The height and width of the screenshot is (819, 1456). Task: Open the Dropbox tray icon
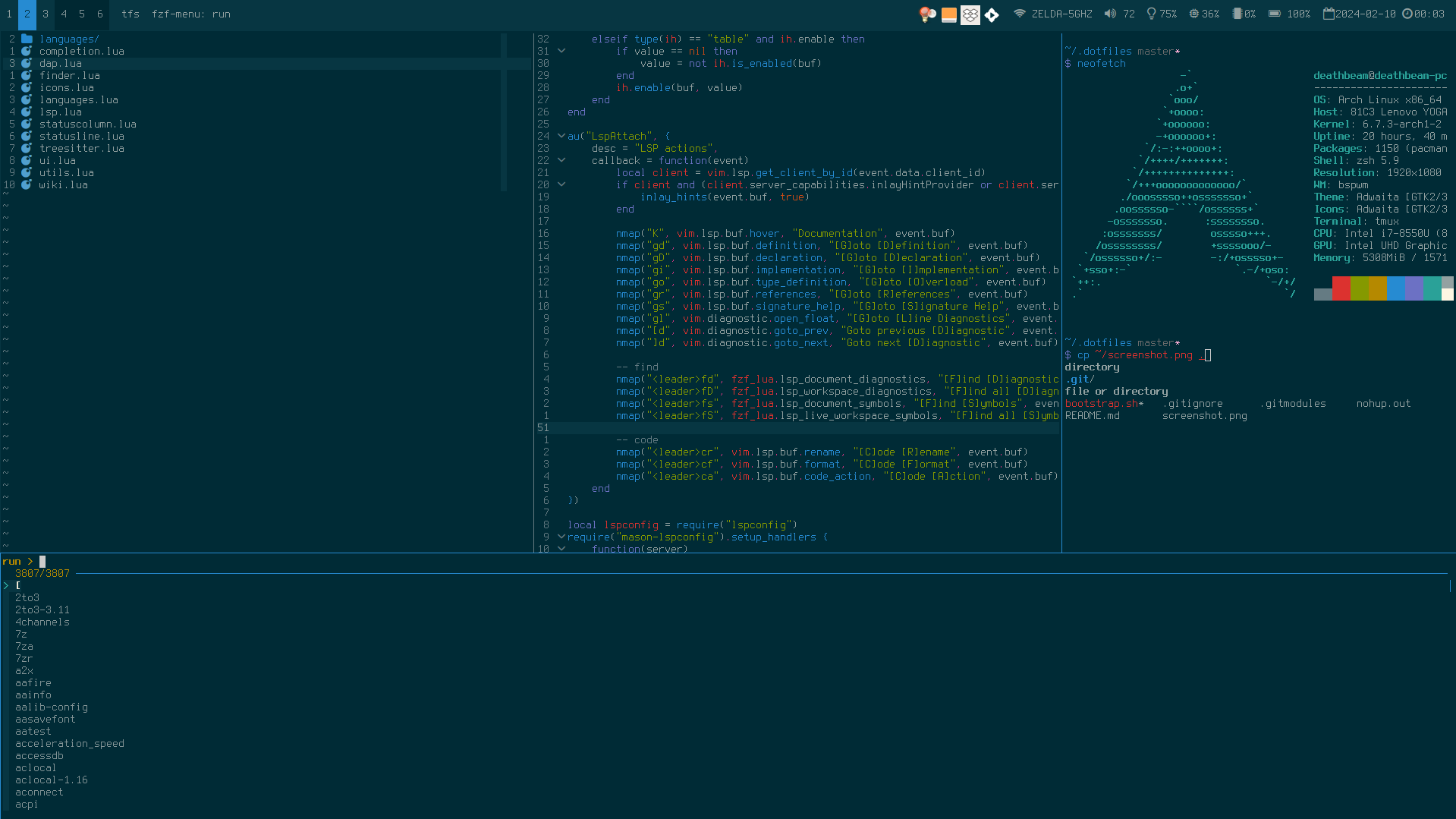[970, 14]
